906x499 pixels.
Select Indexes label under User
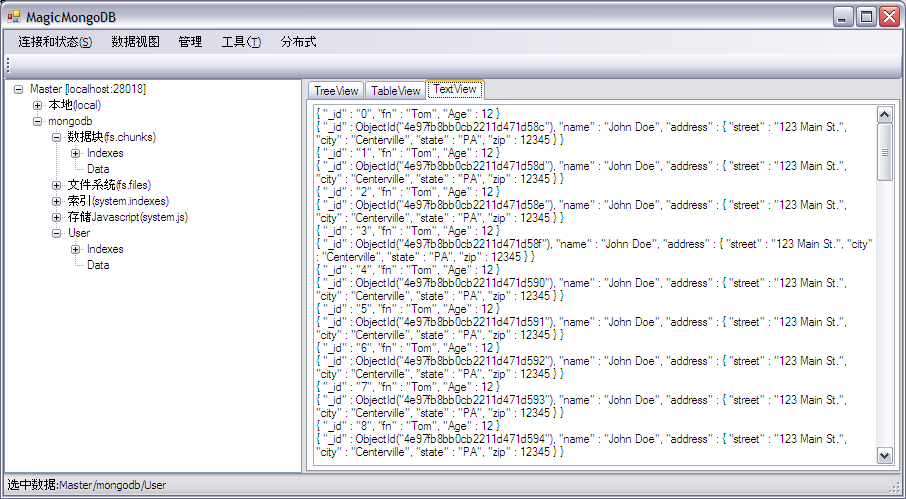(x=105, y=249)
